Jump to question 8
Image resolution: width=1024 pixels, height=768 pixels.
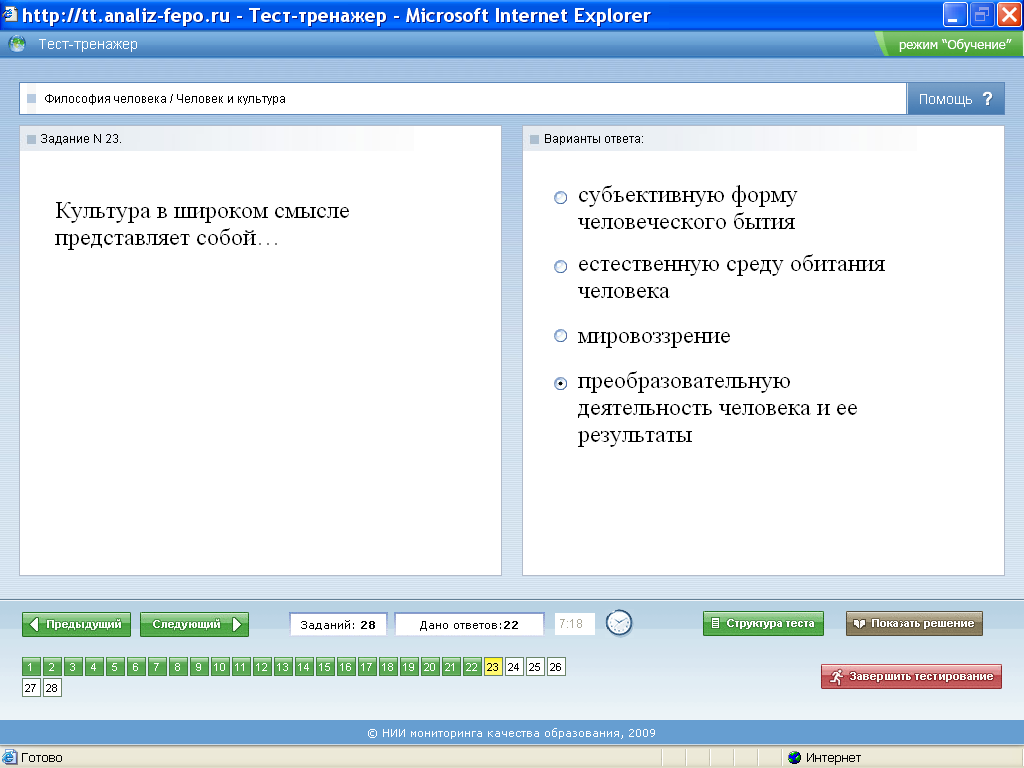178,667
